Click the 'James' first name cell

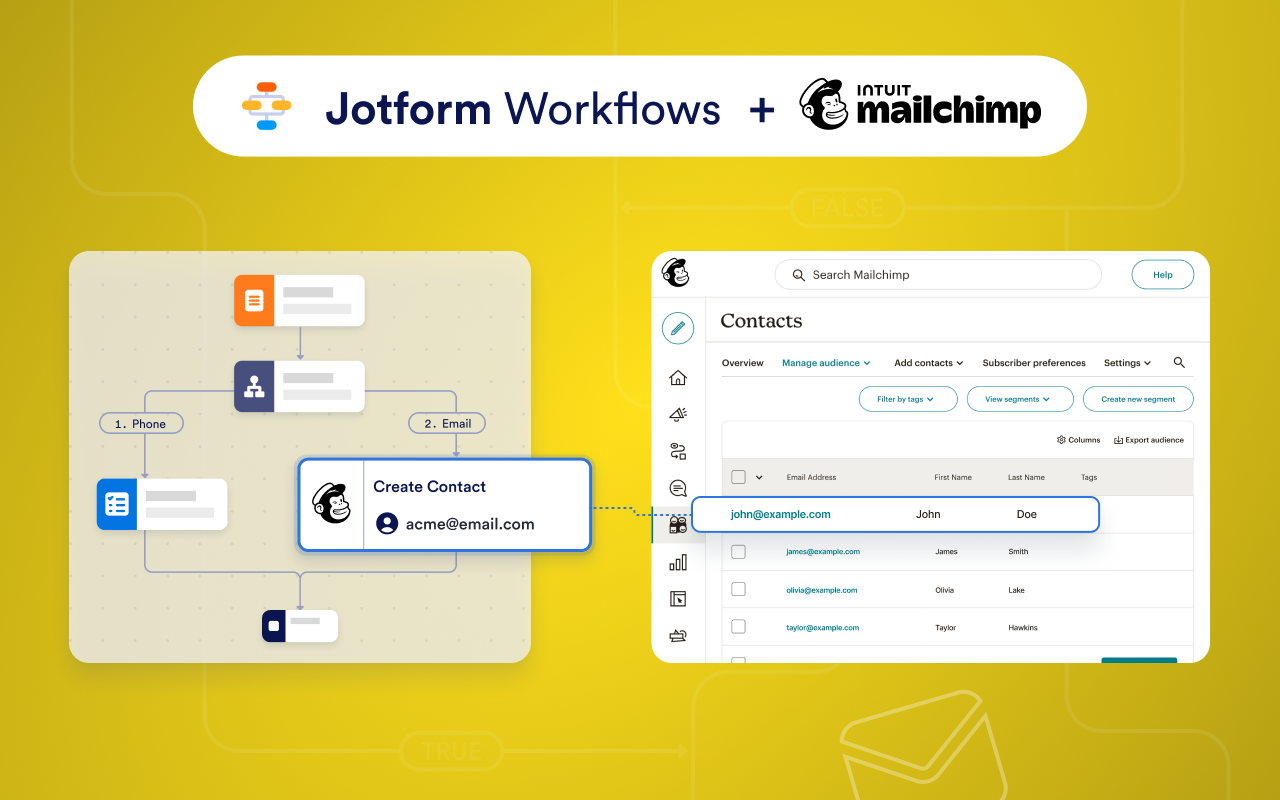[946, 552]
